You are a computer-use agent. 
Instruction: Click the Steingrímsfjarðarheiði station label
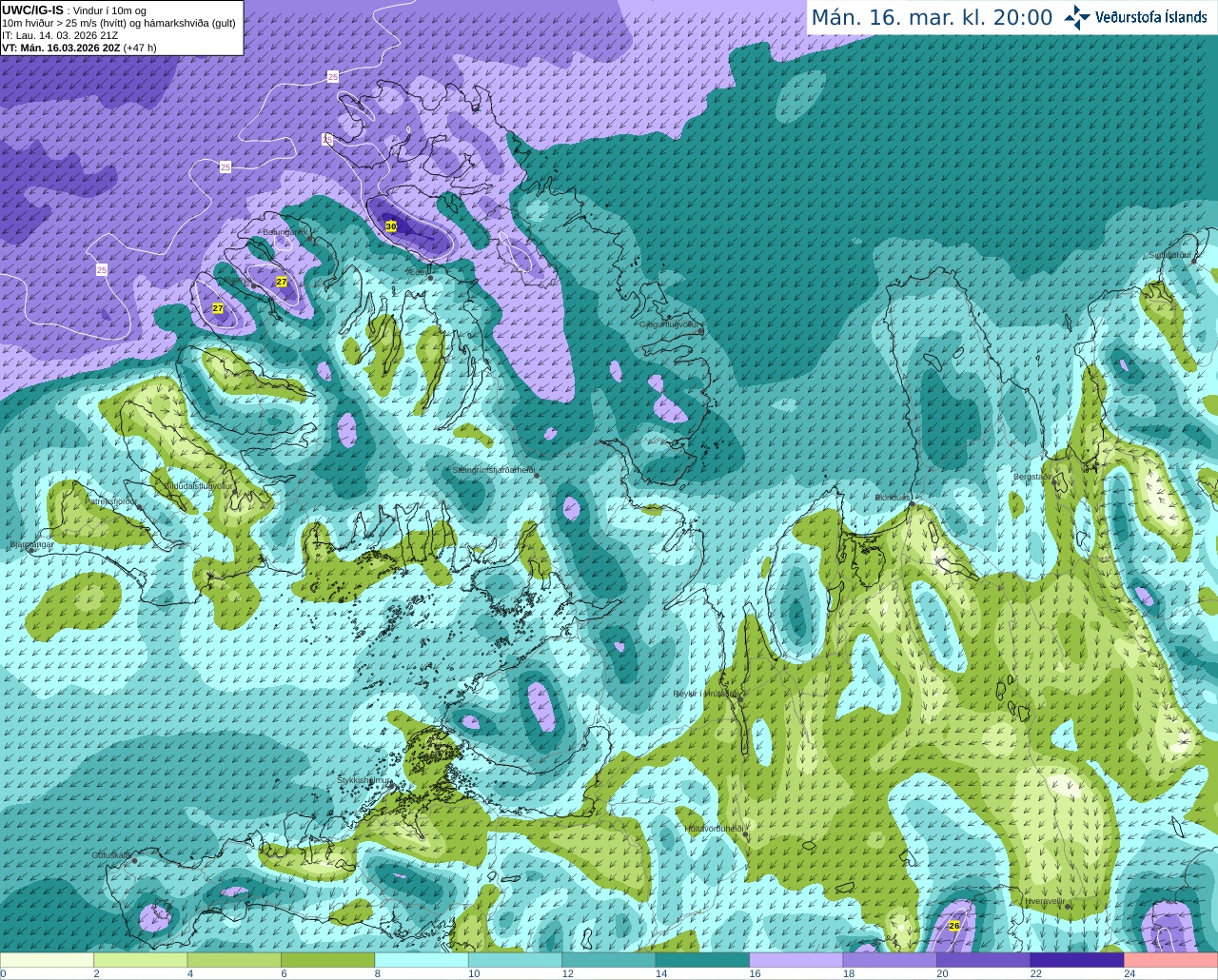point(493,470)
